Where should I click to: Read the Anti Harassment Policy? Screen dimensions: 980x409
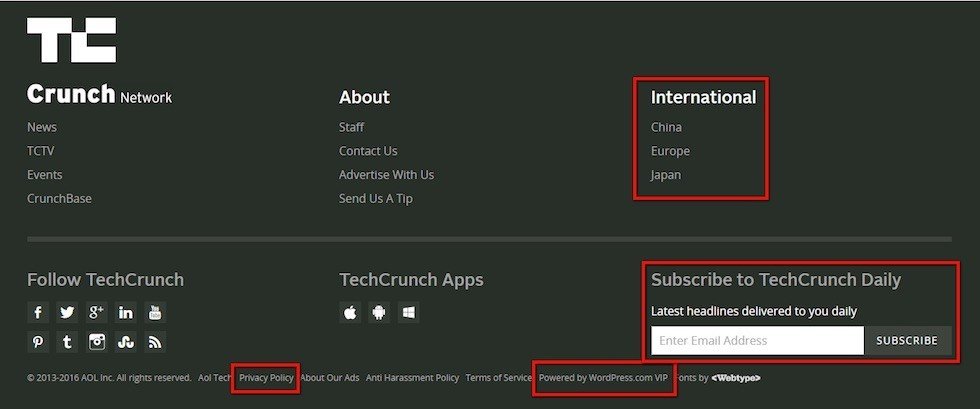coord(412,378)
